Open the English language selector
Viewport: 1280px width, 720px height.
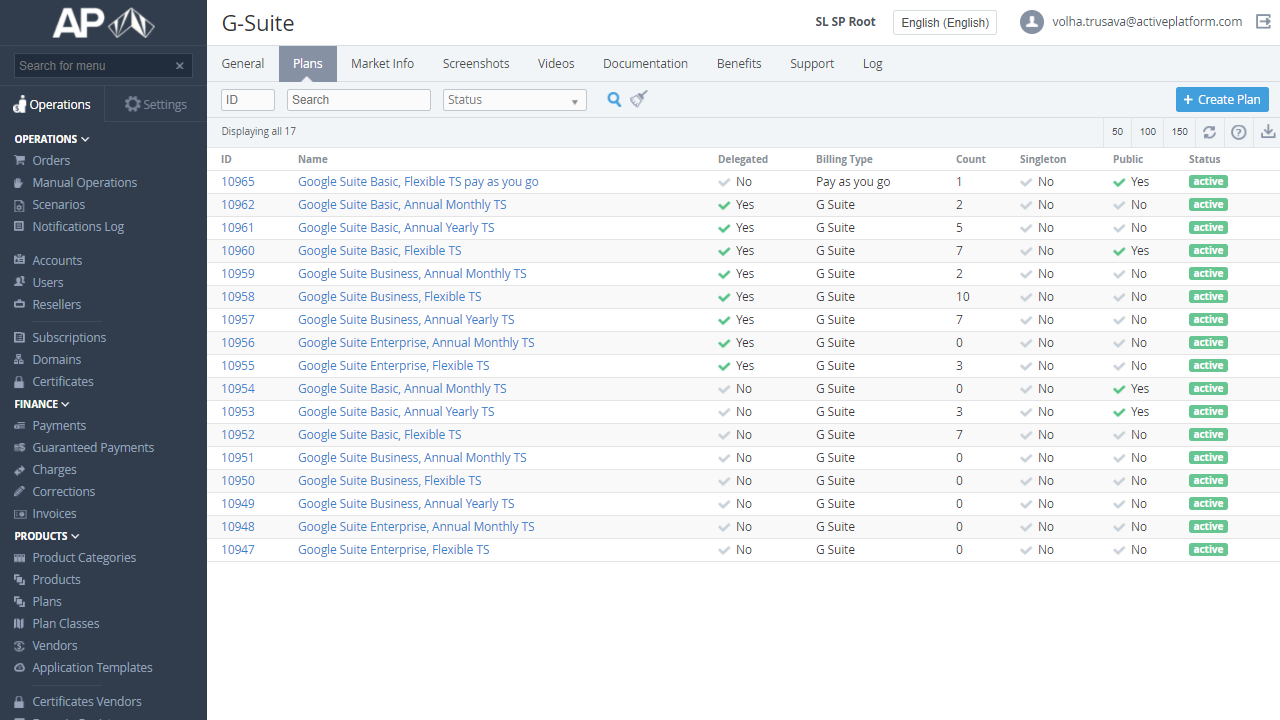click(945, 22)
